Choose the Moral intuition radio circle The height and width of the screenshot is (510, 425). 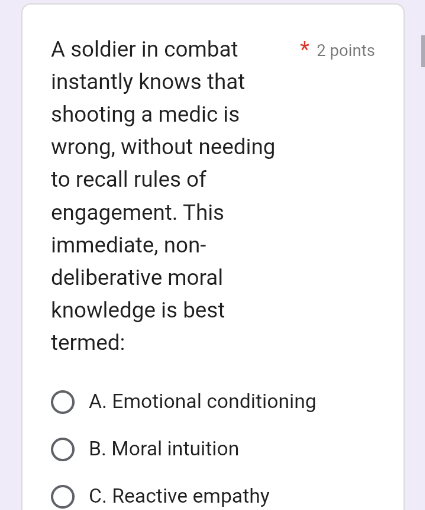63,449
